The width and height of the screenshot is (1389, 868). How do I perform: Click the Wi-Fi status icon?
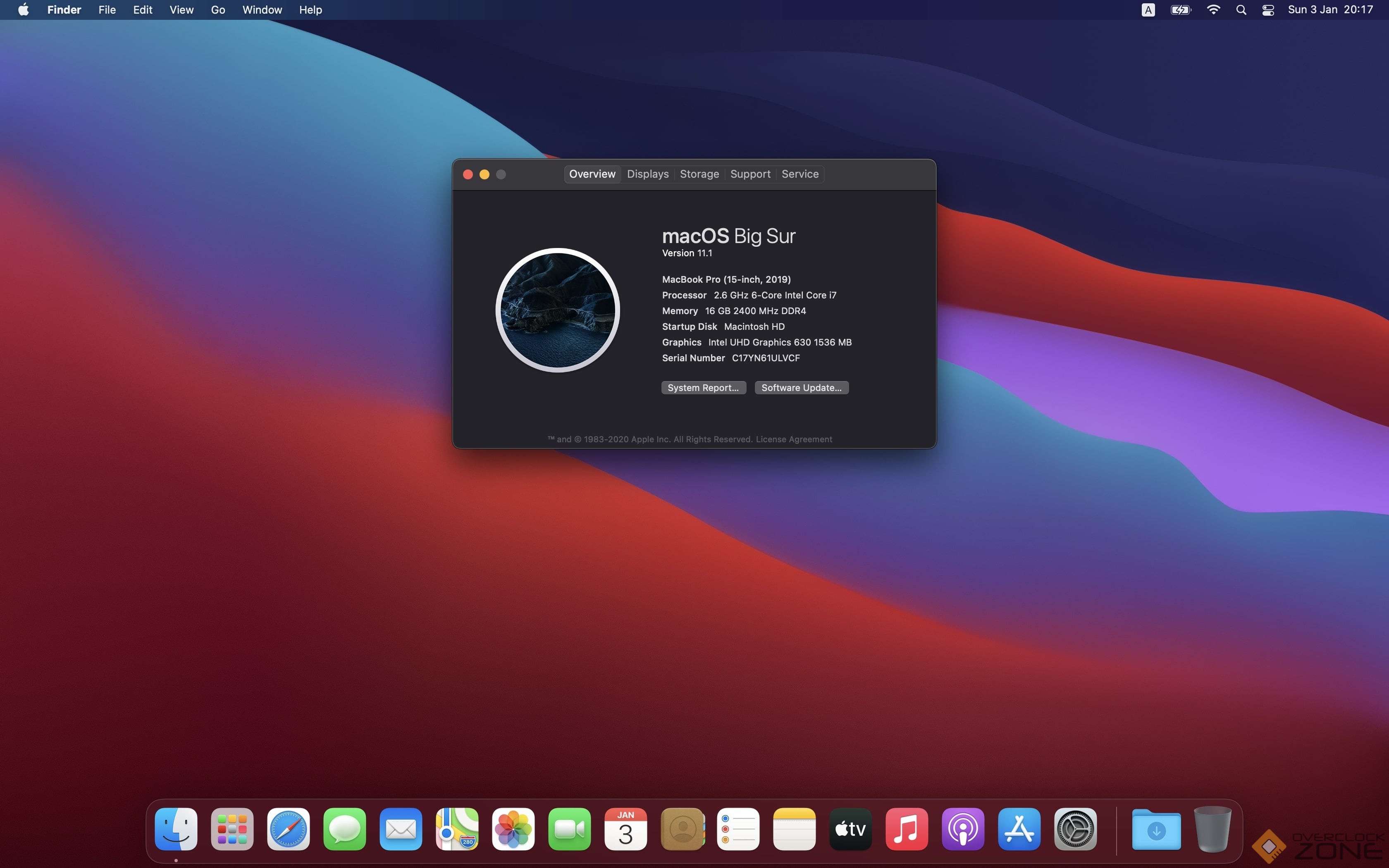(x=1213, y=10)
